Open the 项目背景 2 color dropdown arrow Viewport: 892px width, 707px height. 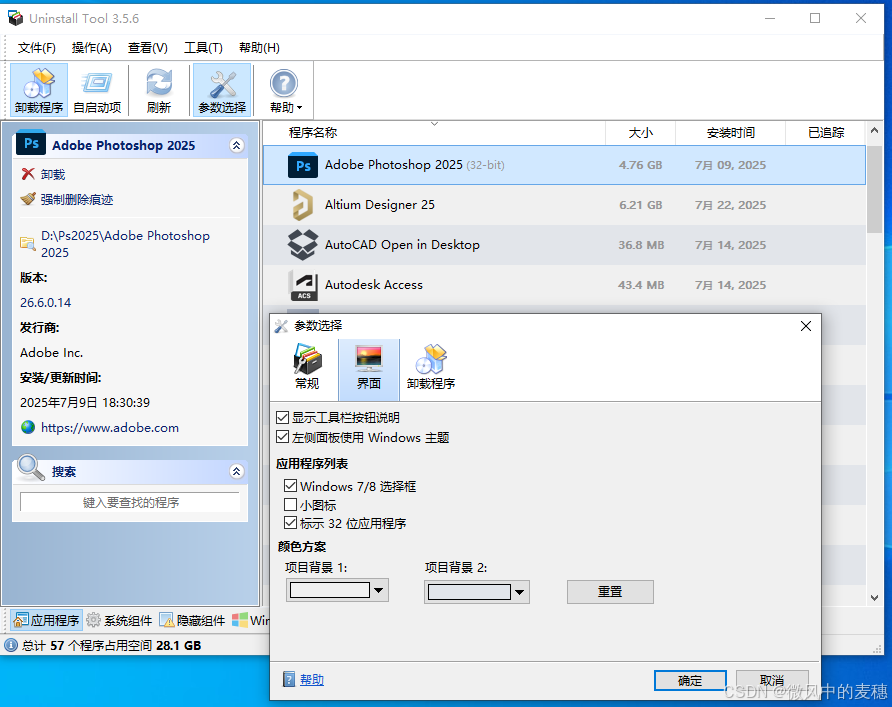(519, 592)
